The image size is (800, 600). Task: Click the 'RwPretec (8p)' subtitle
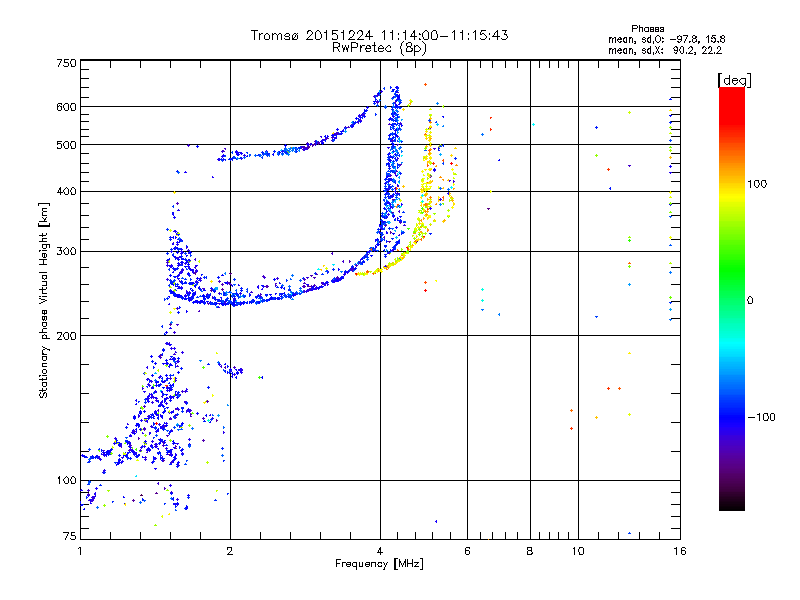coord(379,48)
